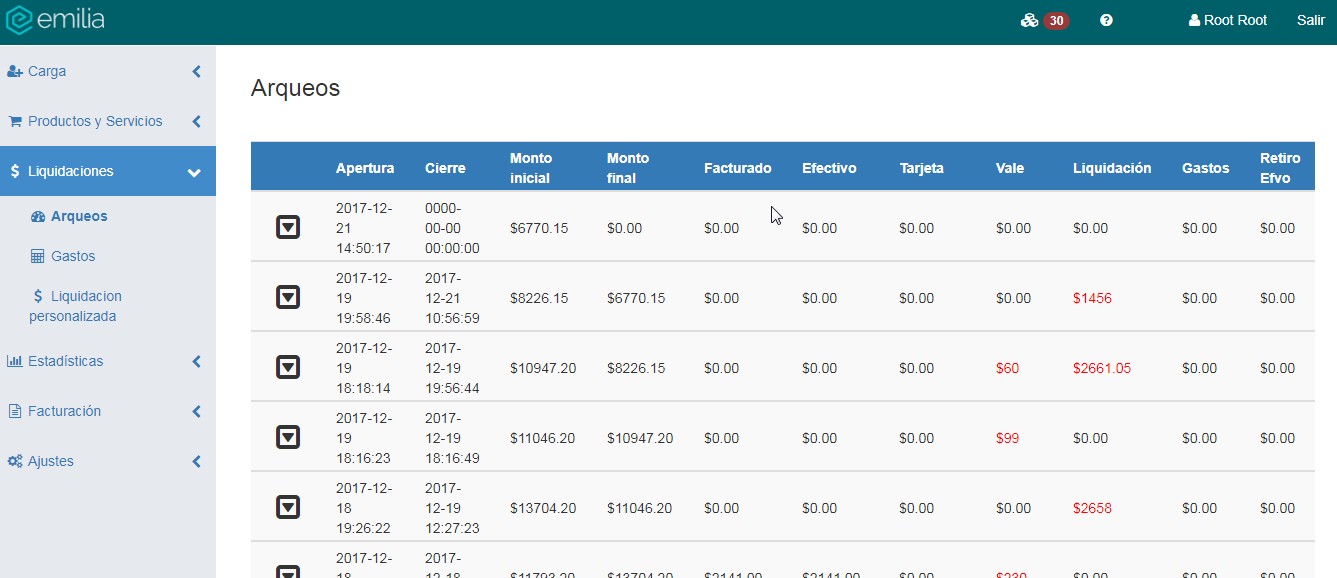Click the Salir logout link
This screenshot has height=578, width=1337.
tap(1310, 21)
